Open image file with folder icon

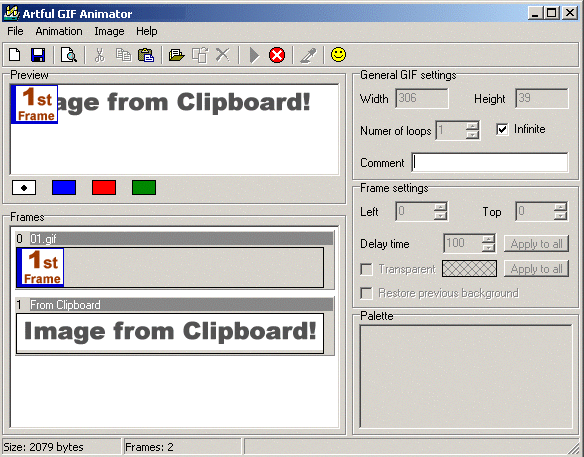pyautogui.click(x=177, y=55)
